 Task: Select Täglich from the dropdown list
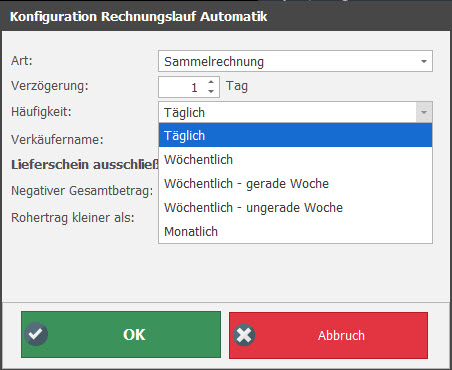click(x=295, y=135)
